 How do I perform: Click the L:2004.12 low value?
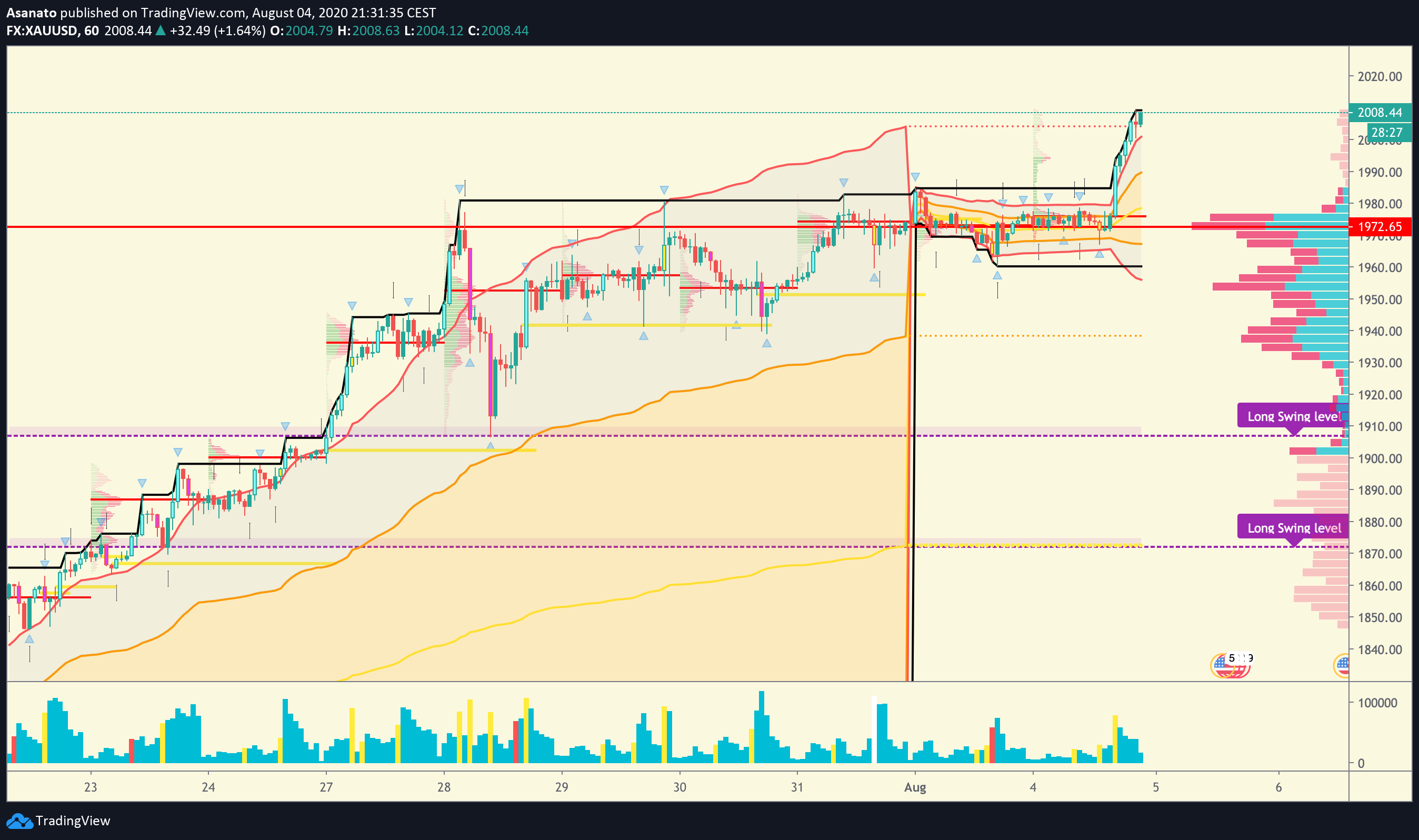pyautogui.click(x=434, y=31)
